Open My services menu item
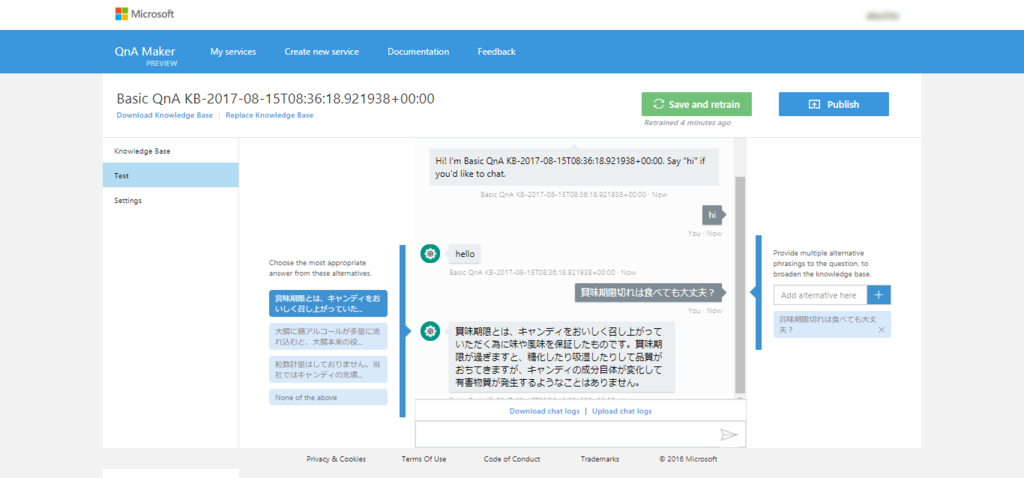The image size is (1024, 478). (233, 52)
